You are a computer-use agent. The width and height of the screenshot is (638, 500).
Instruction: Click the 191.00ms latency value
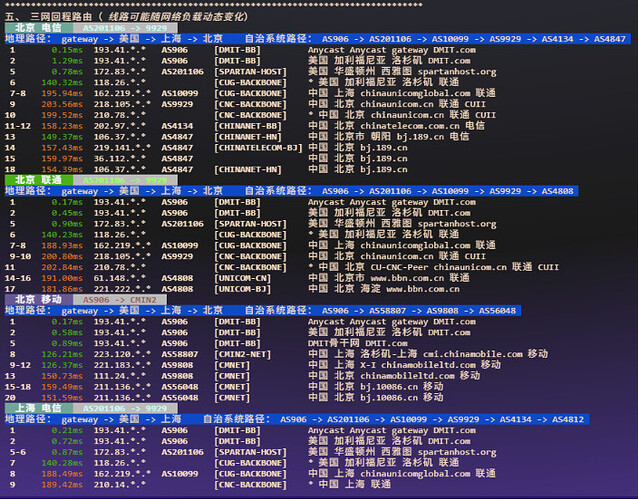point(62,279)
